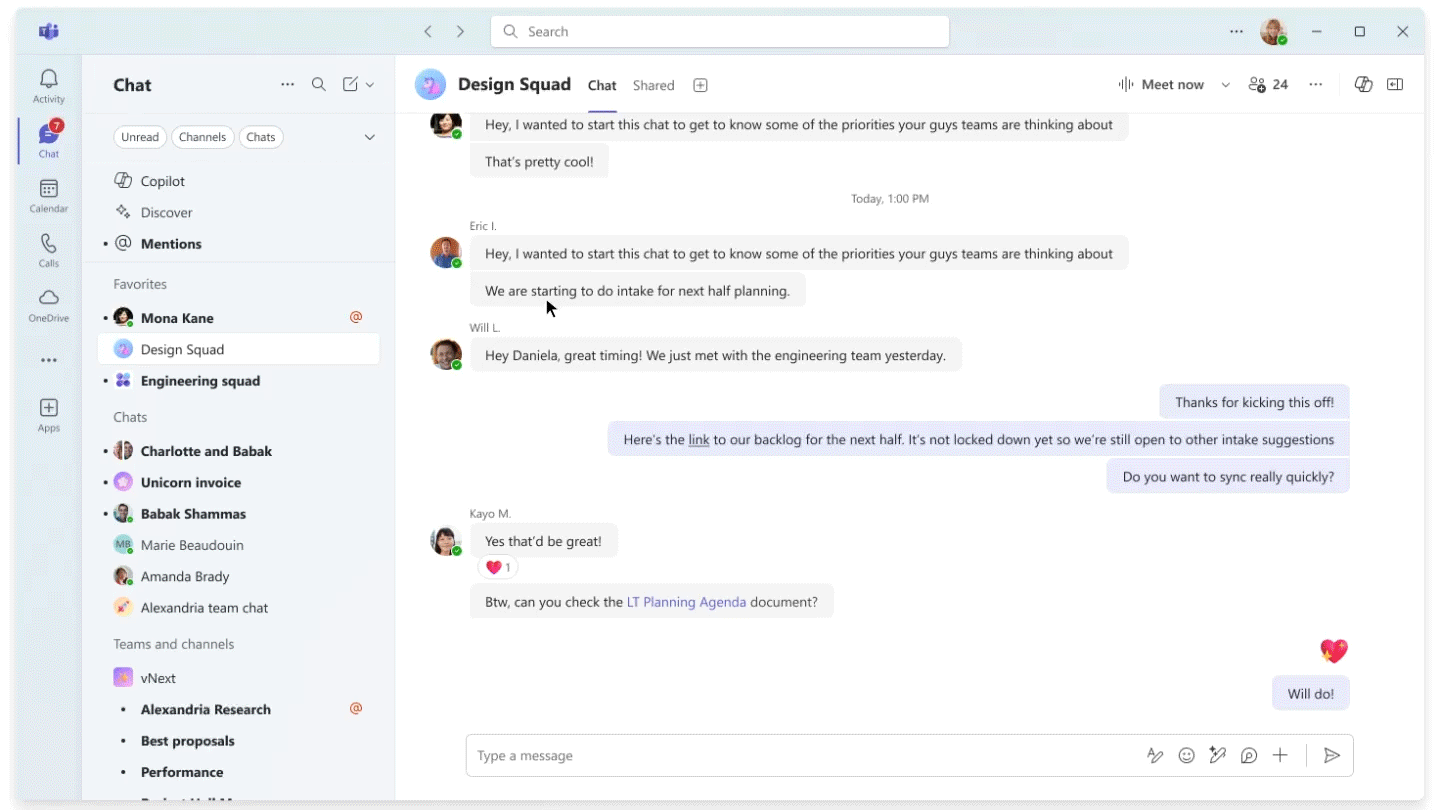Click in the Type a message field
The image size is (1440, 810).
coord(800,756)
